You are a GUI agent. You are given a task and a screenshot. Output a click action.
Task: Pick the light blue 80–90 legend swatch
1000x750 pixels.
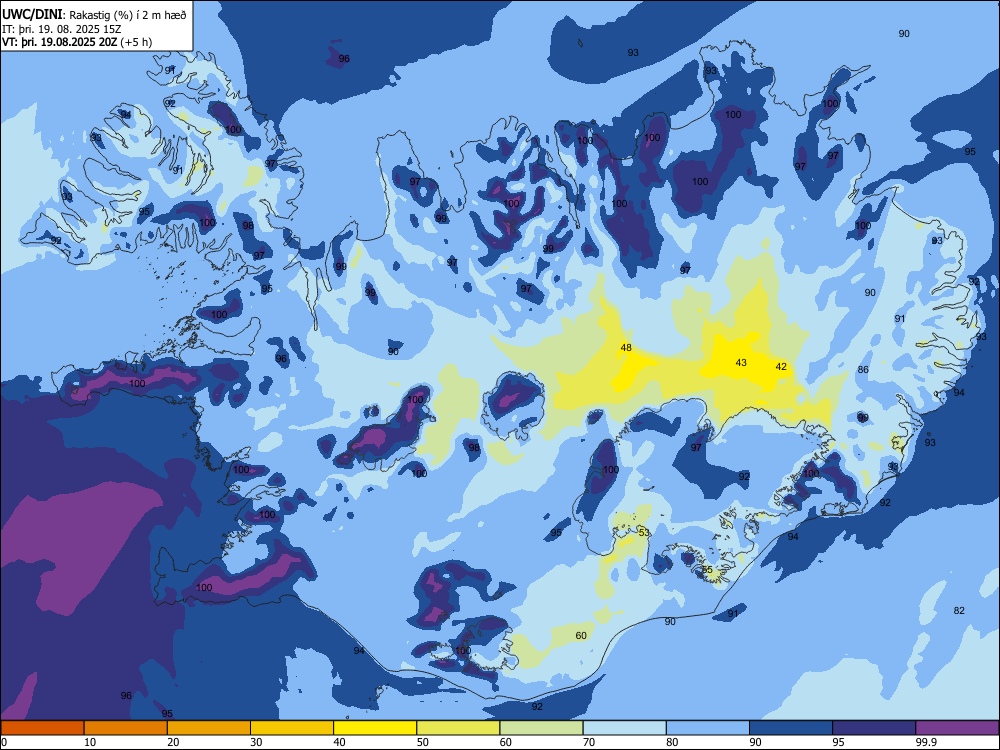coord(707,728)
